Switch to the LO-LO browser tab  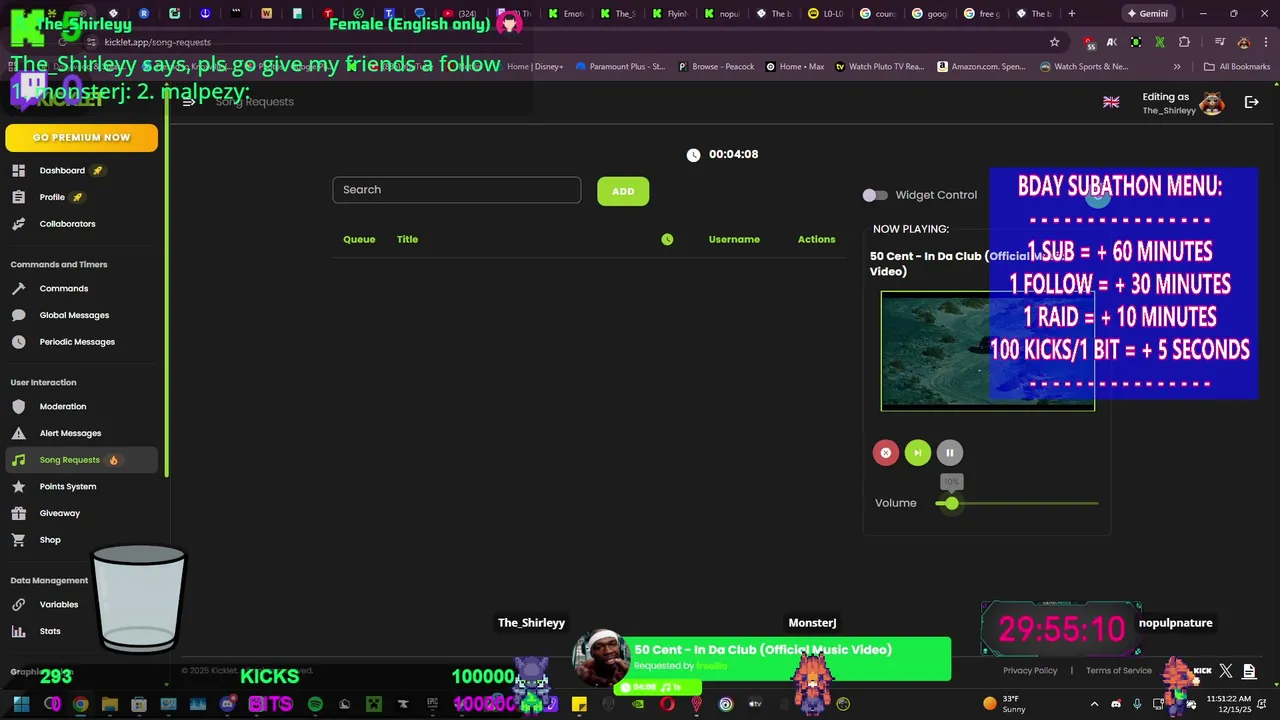coord(826,14)
